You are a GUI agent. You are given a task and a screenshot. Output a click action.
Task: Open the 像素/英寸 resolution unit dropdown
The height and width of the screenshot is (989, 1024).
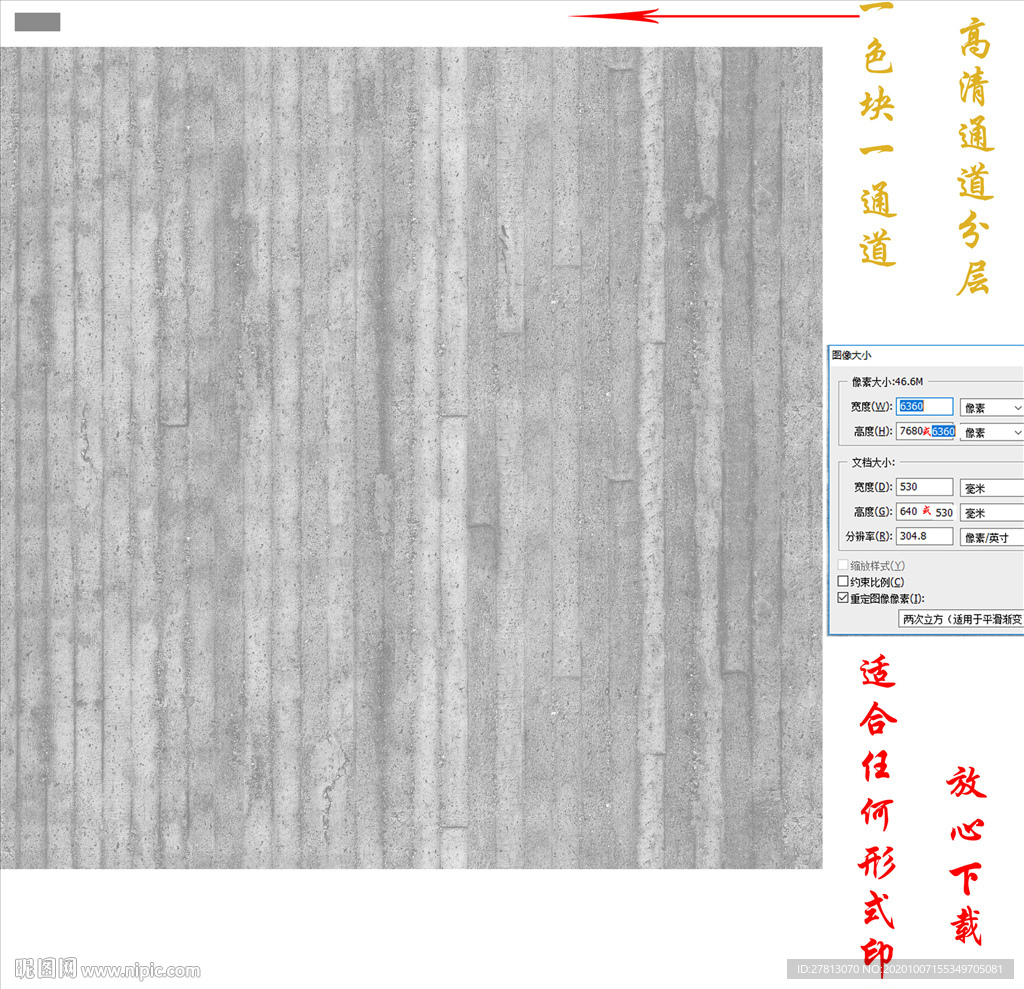pos(991,538)
